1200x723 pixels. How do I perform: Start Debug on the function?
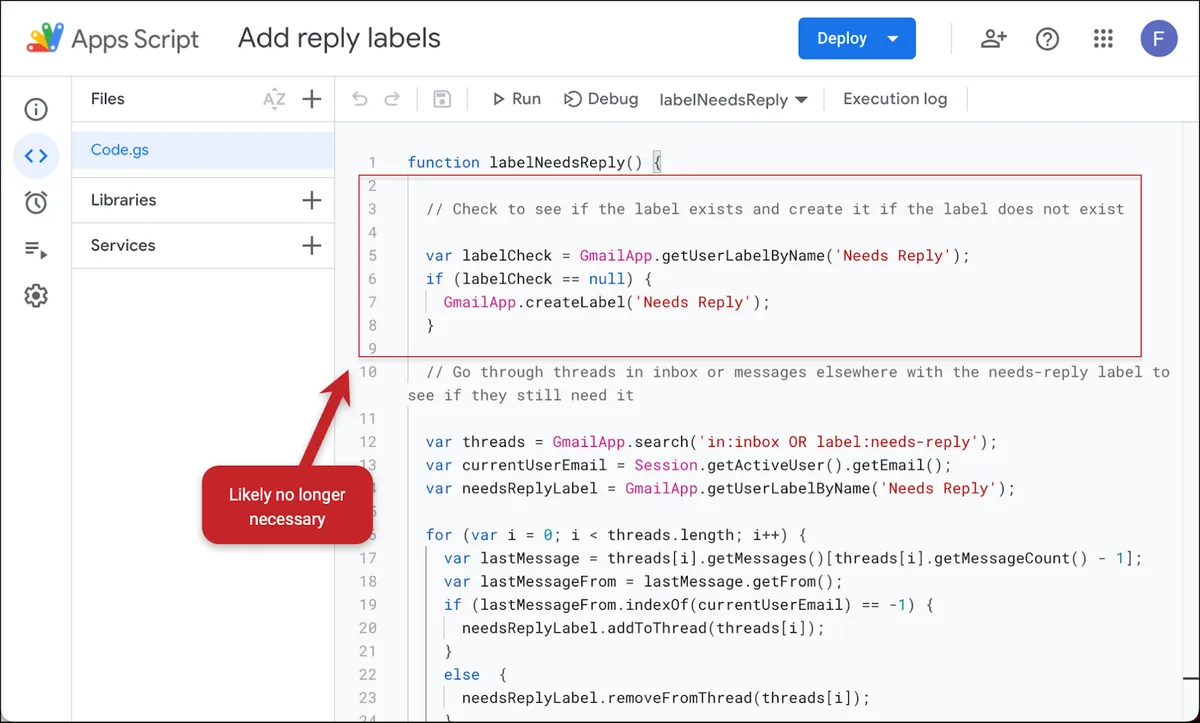(x=601, y=99)
